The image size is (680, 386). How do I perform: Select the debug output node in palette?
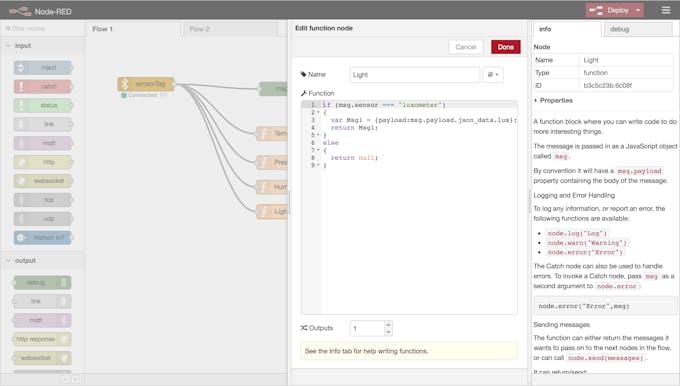(x=42, y=282)
